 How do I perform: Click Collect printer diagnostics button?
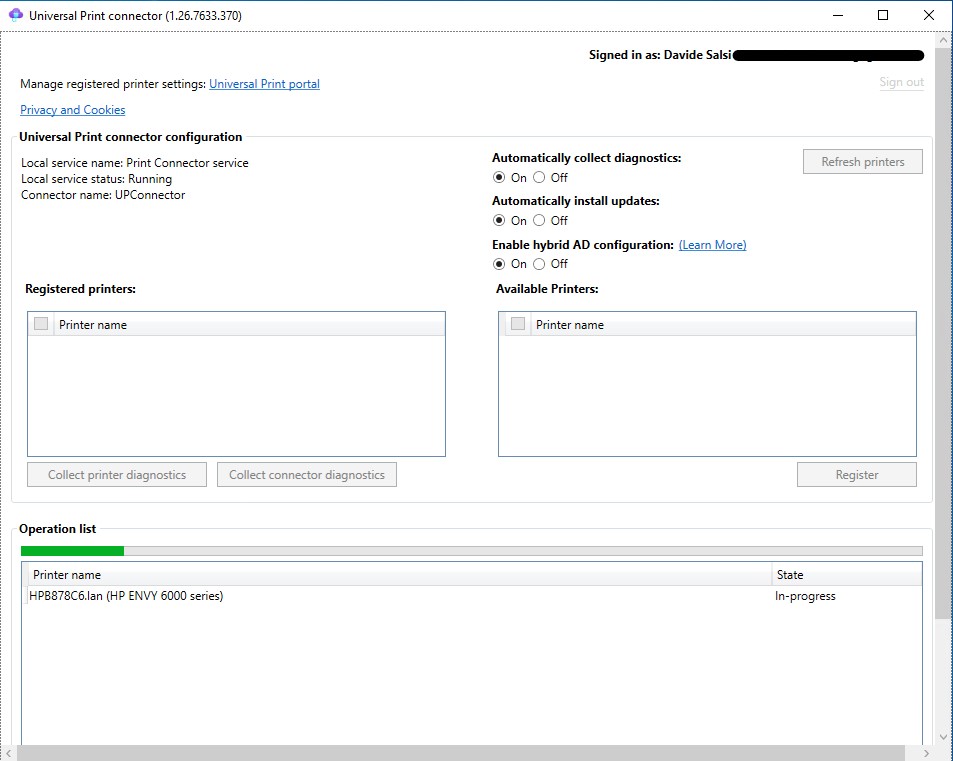tap(117, 475)
